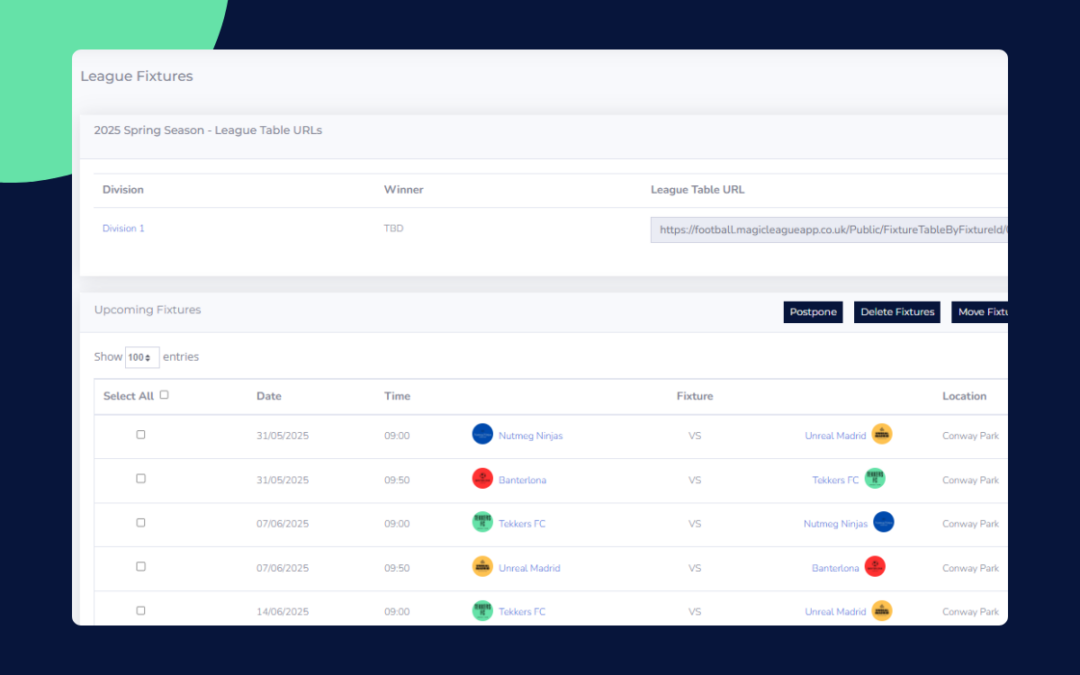This screenshot has height=675, width=1080.
Task: Click Unreal Madrid badge in 07/06/2025 09:50 row
Action: tap(482, 567)
